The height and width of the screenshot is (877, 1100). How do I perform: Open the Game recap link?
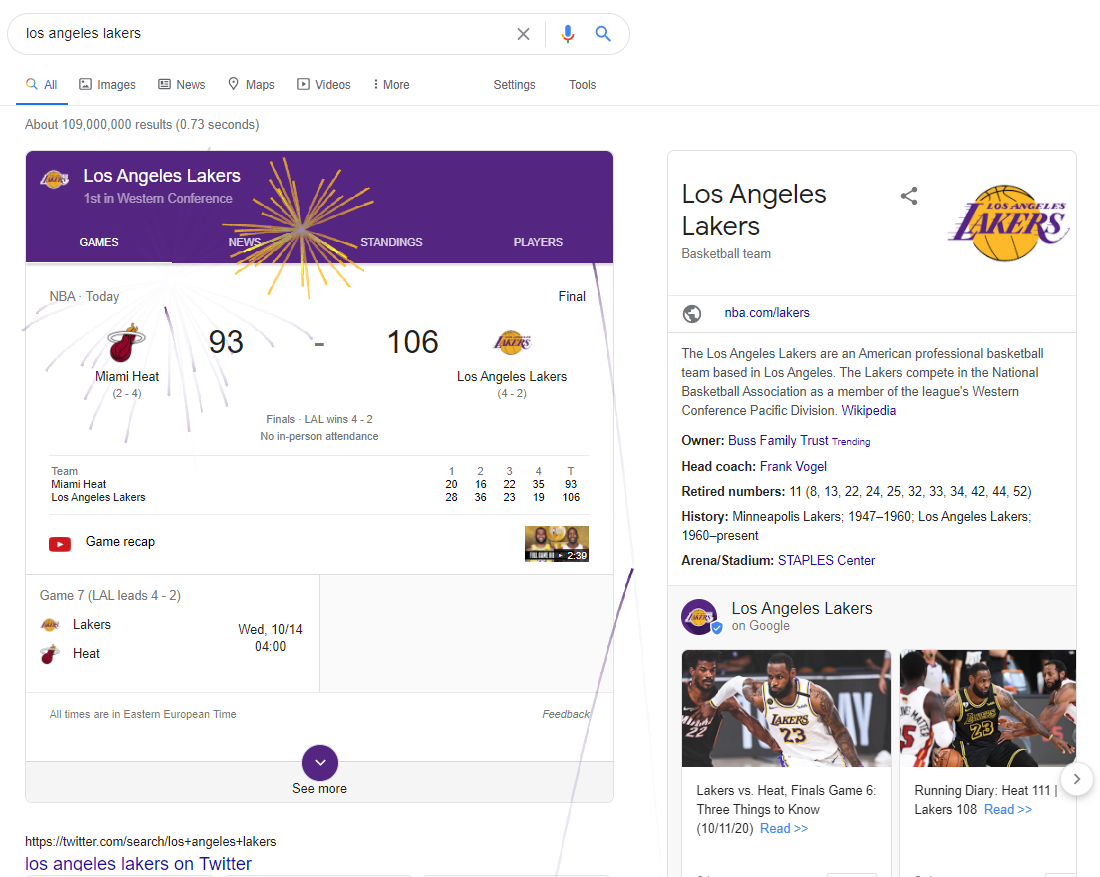coord(120,542)
